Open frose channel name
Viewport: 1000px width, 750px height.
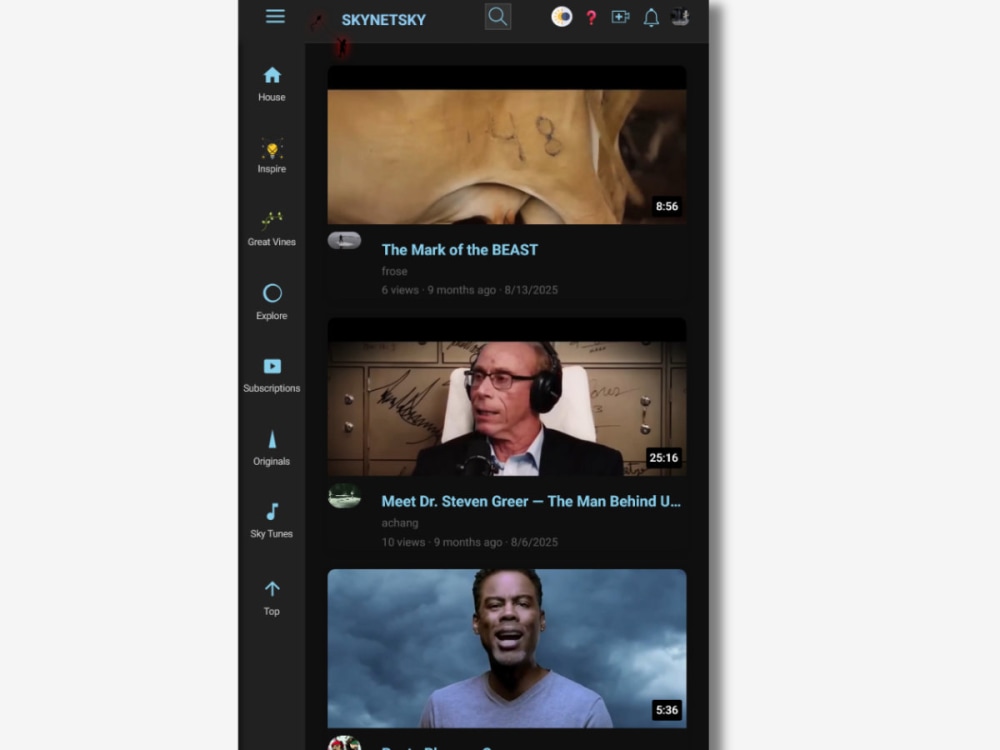click(x=394, y=271)
